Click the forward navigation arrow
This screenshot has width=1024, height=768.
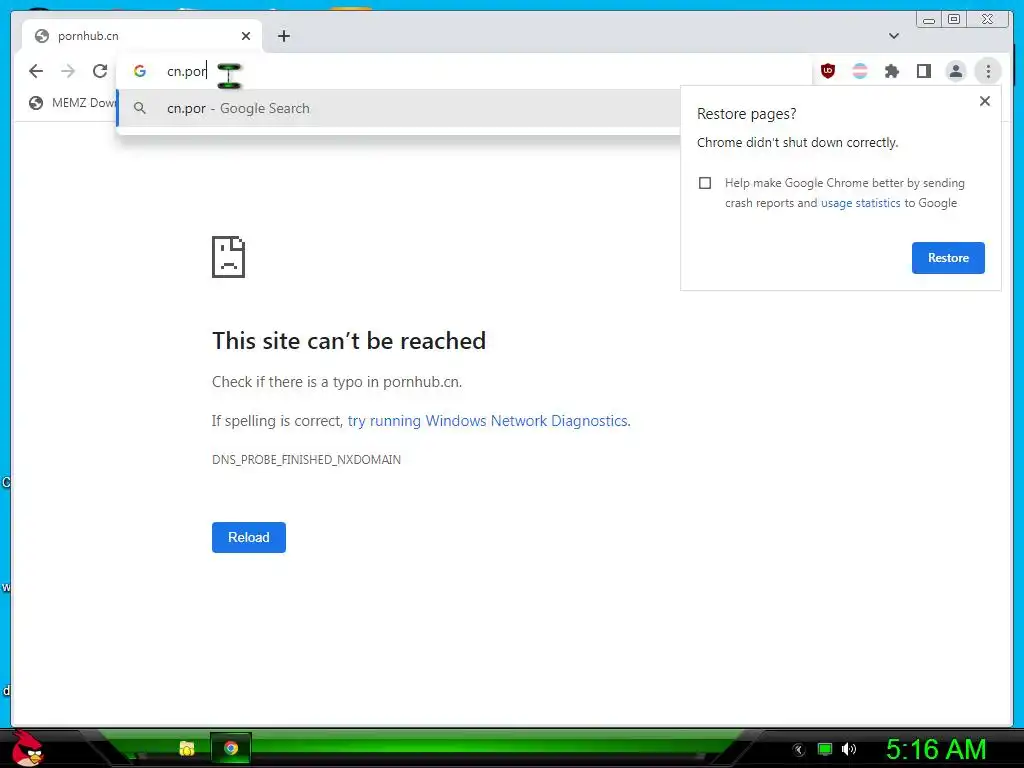68,71
